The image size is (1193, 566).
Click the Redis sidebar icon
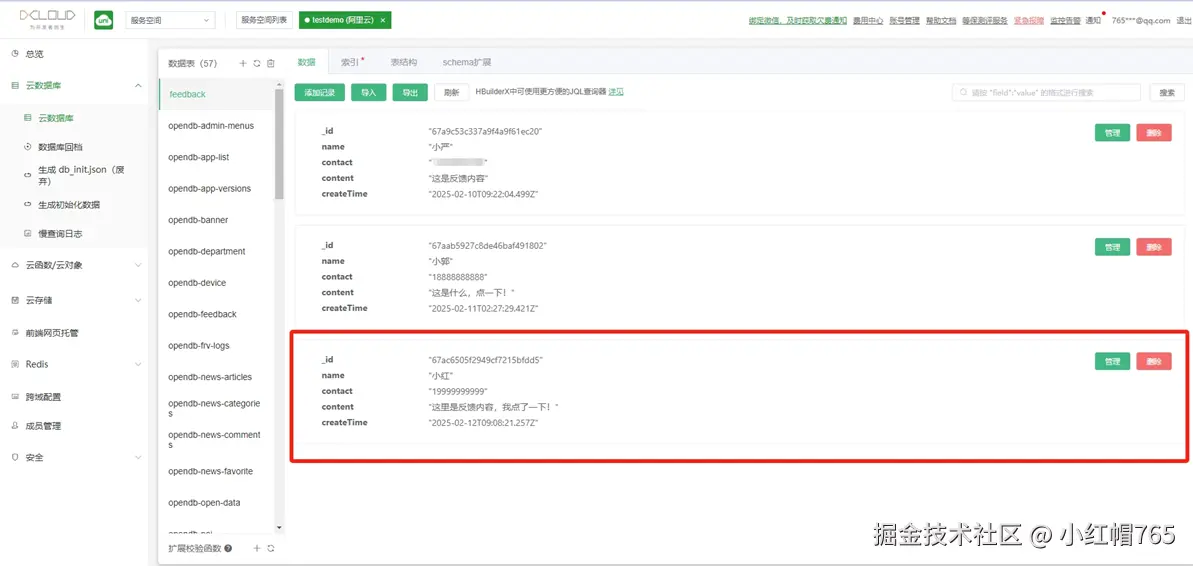[14, 364]
